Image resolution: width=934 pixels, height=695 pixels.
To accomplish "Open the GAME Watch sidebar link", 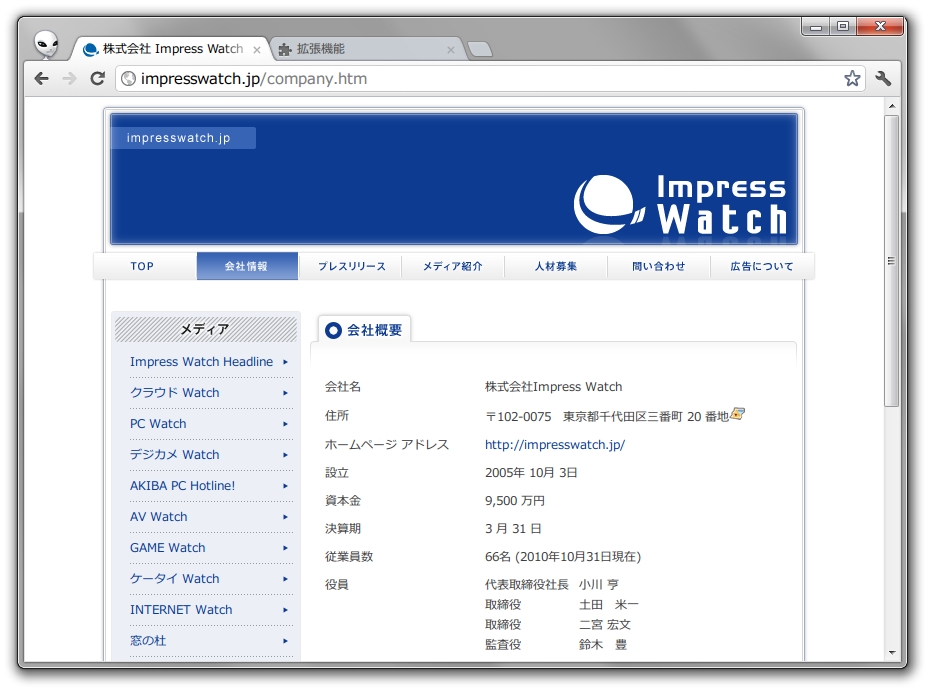I will point(167,547).
